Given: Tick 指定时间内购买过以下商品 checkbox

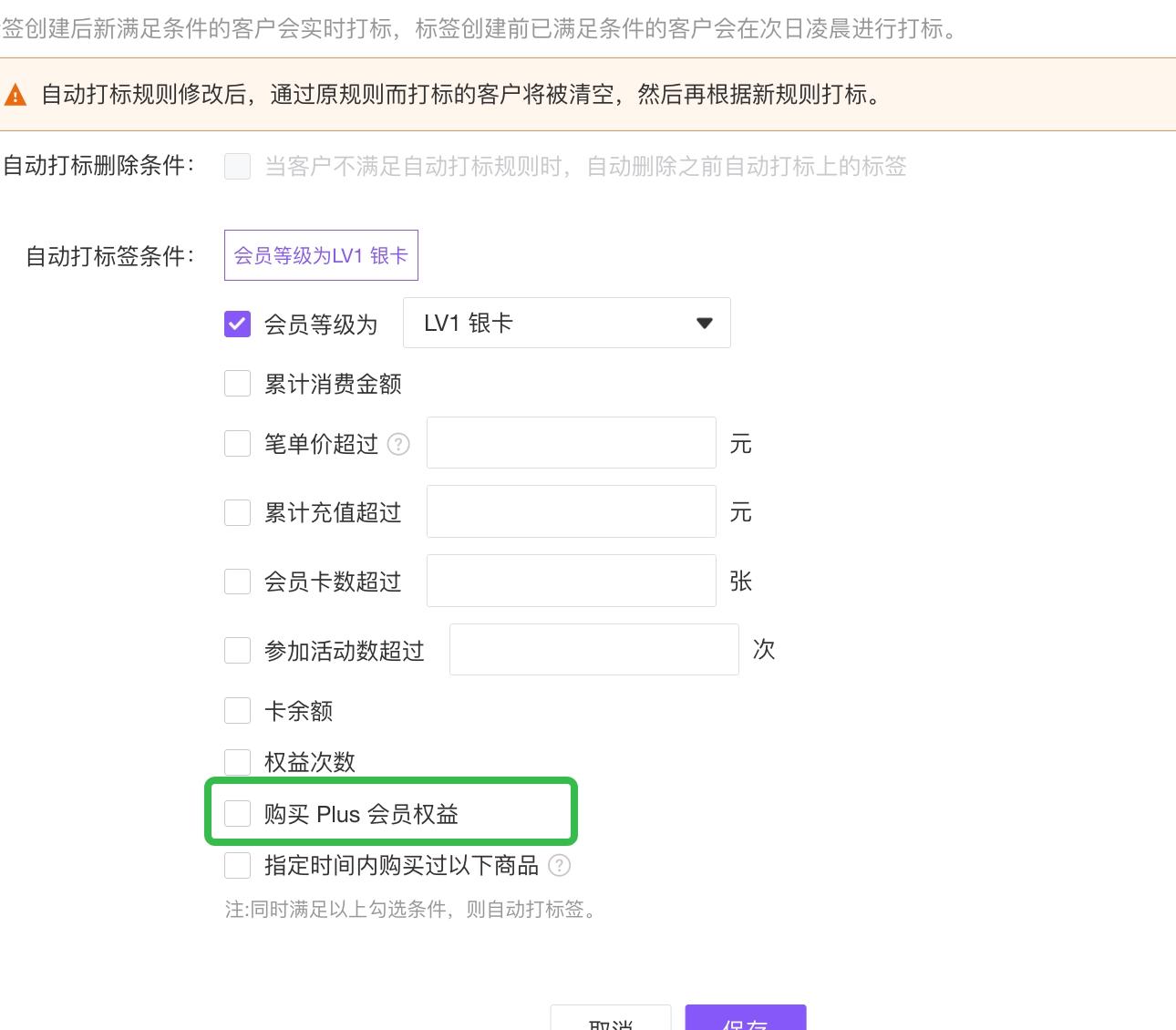Looking at the screenshot, I should (x=237, y=865).
